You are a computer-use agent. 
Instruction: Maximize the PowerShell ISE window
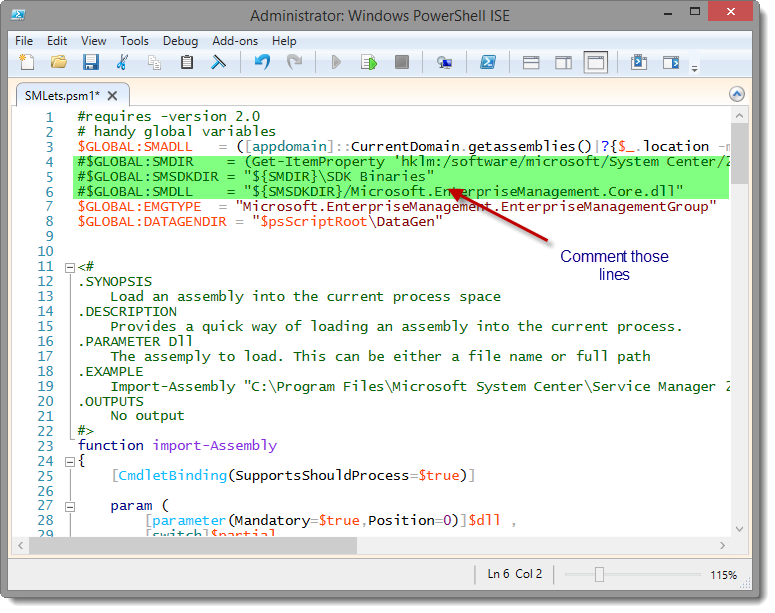click(694, 12)
